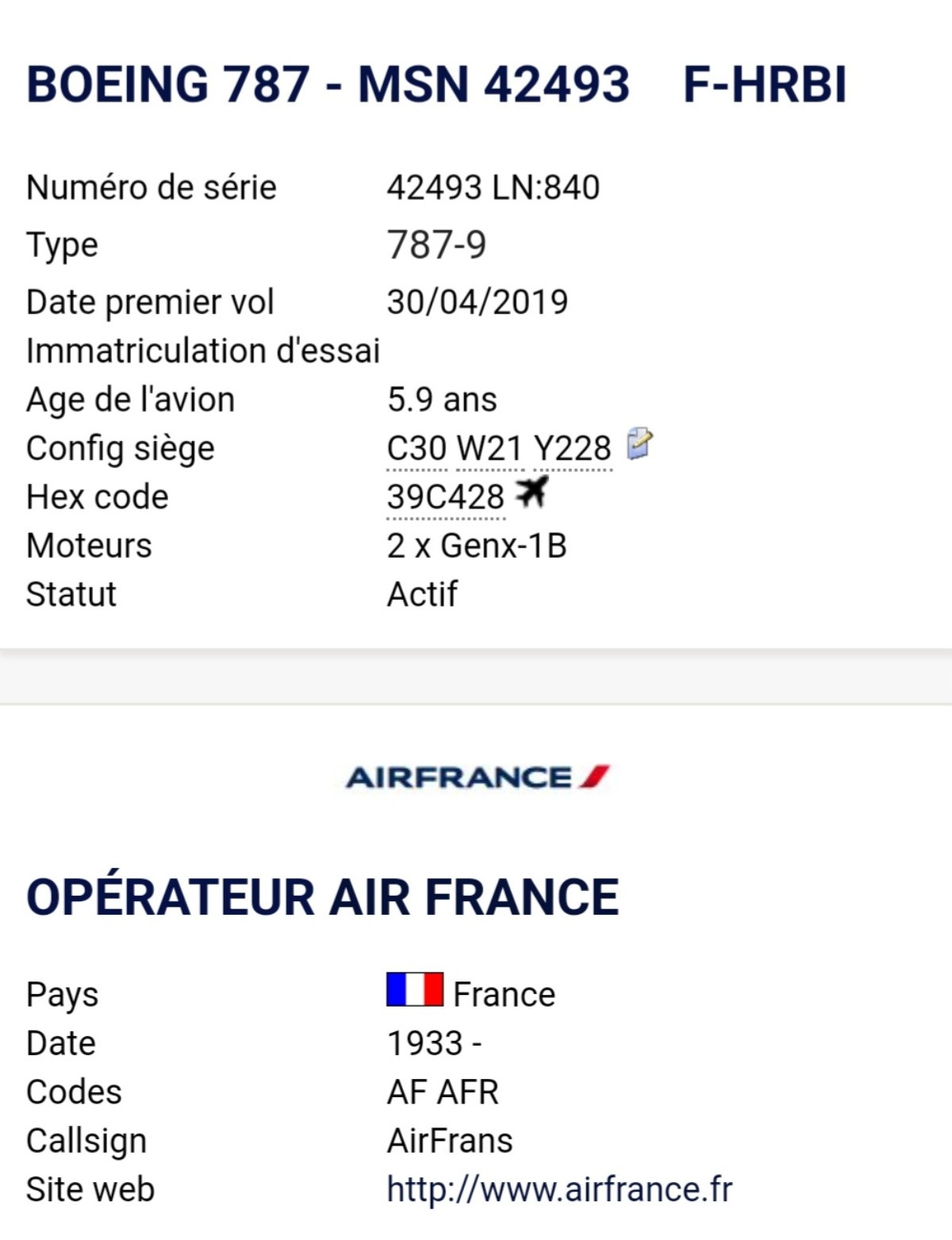952x1240 pixels.
Task: Click the Y228 economy seat code
Action: [572, 448]
